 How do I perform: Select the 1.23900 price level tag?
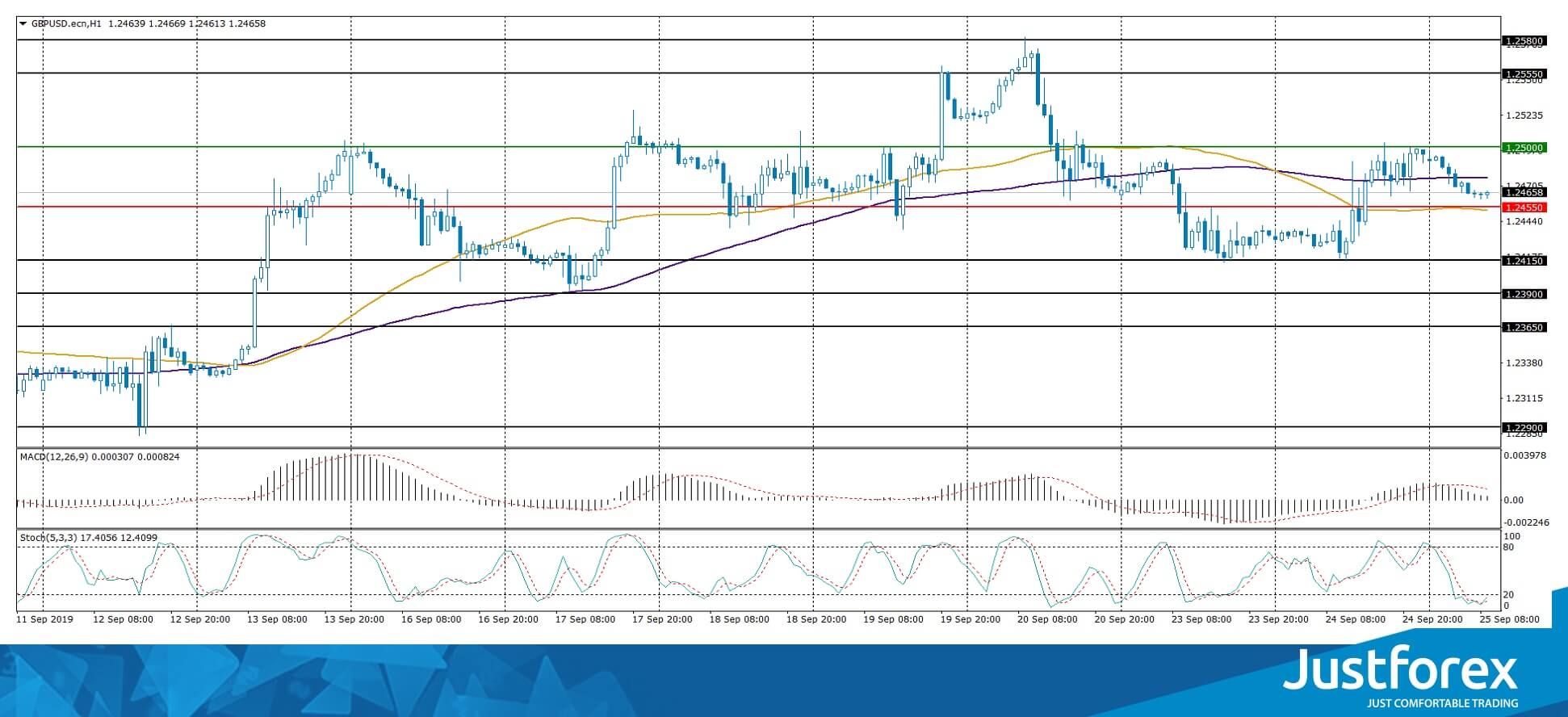(x=1524, y=294)
